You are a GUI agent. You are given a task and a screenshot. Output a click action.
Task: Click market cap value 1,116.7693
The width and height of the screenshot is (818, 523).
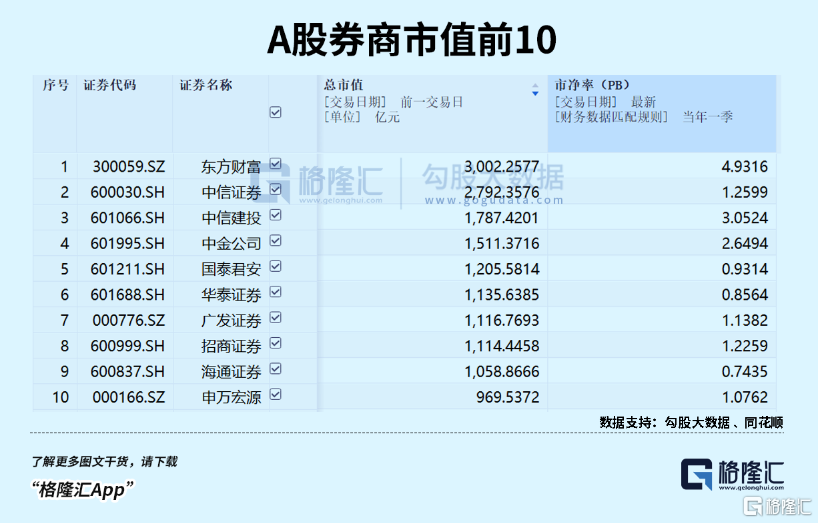point(502,320)
